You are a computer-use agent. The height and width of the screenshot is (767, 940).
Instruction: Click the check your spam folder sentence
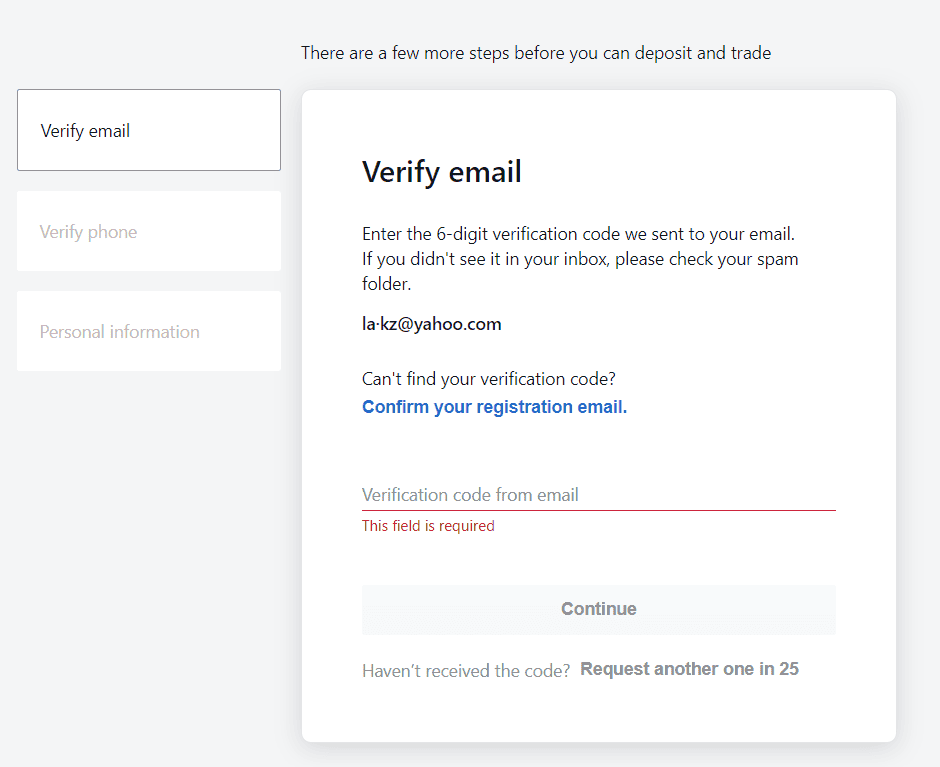pos(580,271)
